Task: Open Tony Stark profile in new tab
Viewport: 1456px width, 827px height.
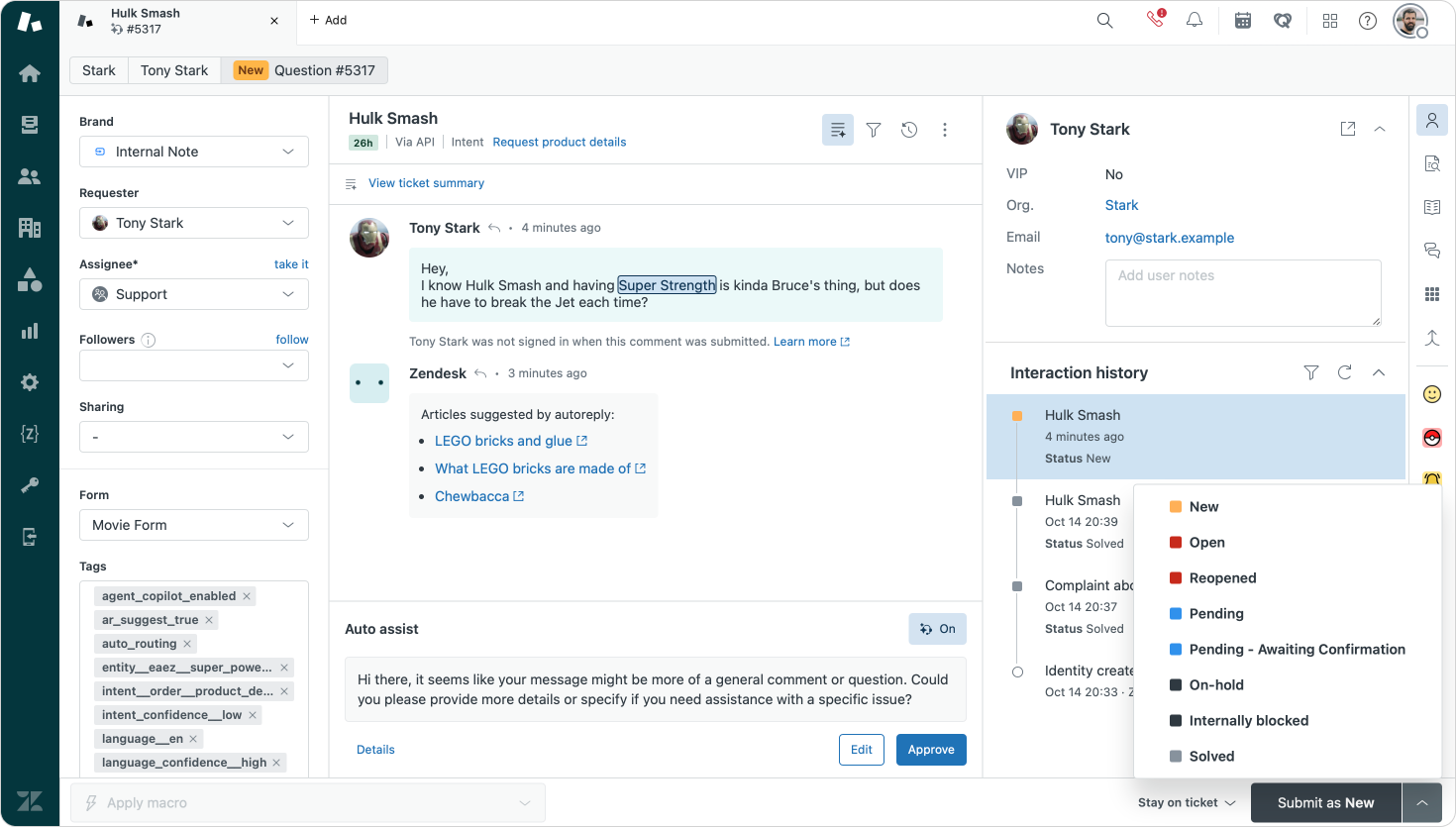Action: coord(1348,129)
